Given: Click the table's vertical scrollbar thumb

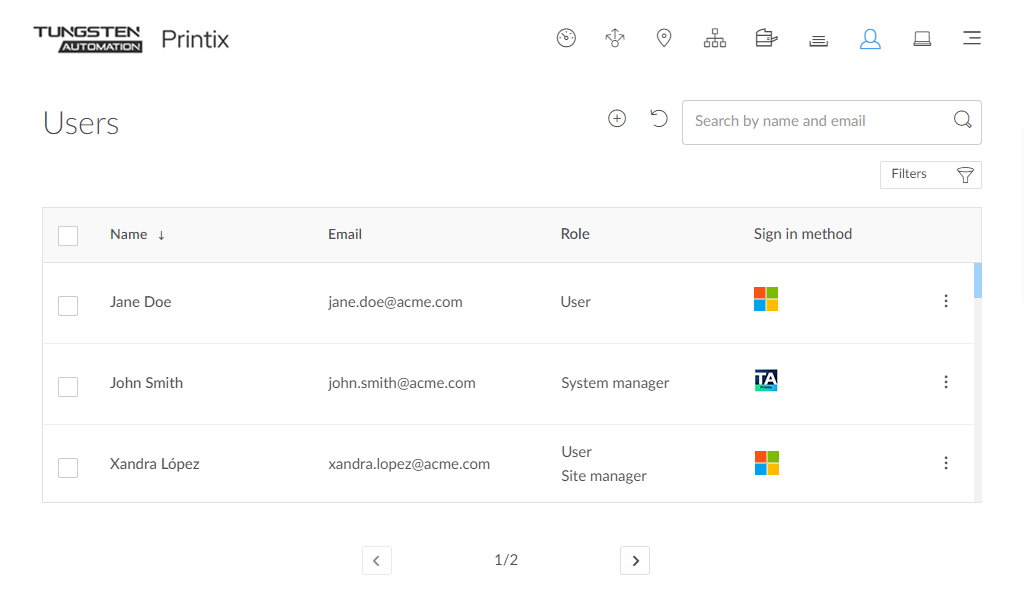Looking at the screenshot, I should coord(977,281).
